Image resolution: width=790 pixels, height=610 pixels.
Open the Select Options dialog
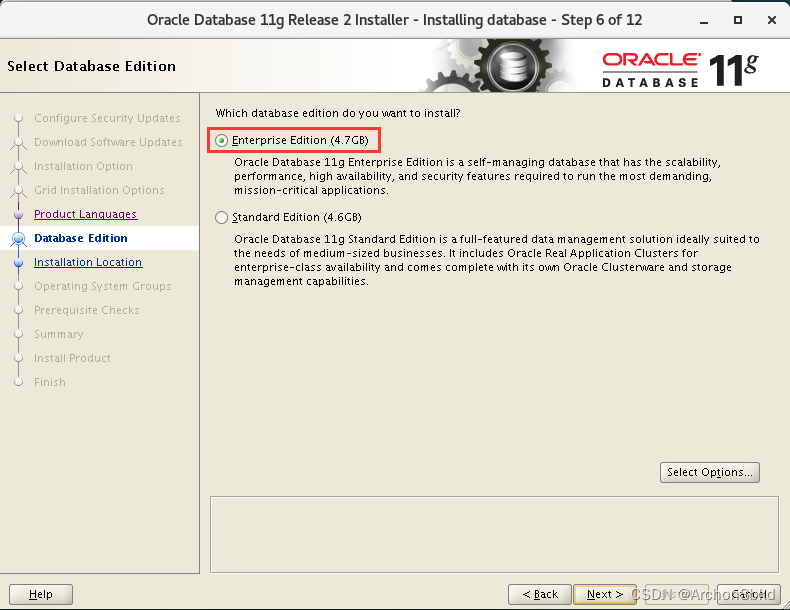click(x=709, y=472)
